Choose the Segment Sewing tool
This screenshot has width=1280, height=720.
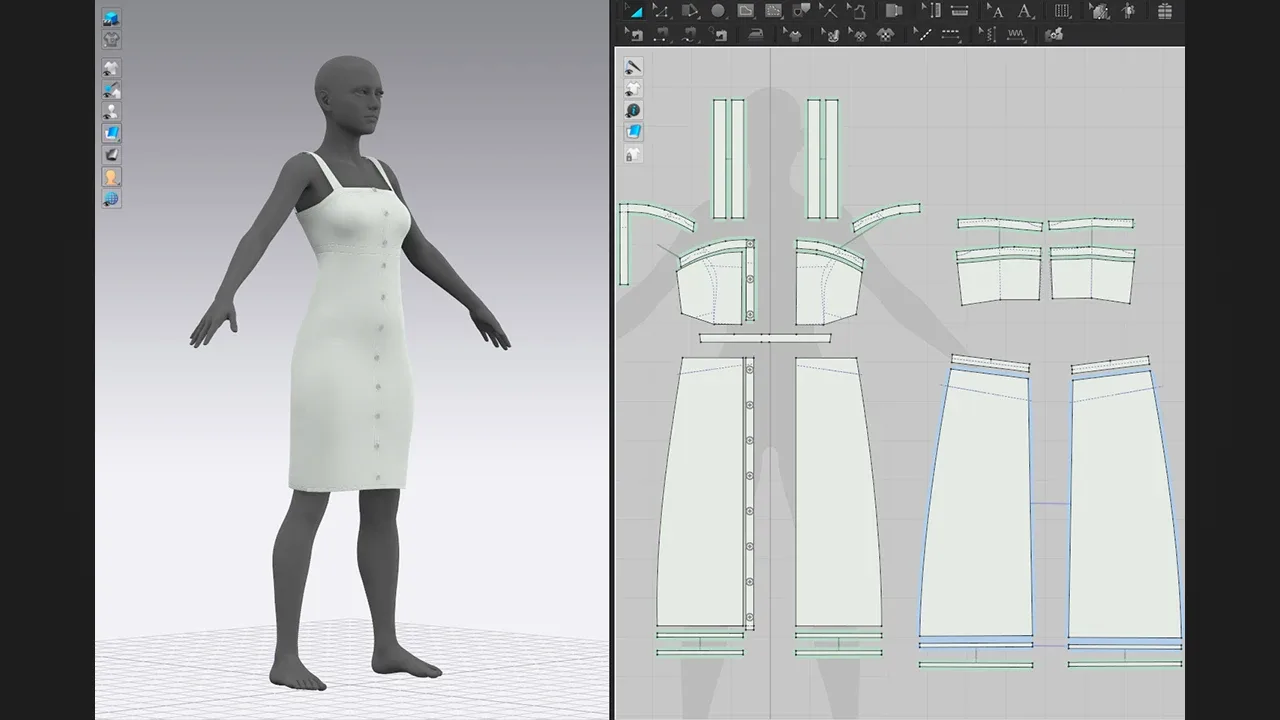click(662, 34)
